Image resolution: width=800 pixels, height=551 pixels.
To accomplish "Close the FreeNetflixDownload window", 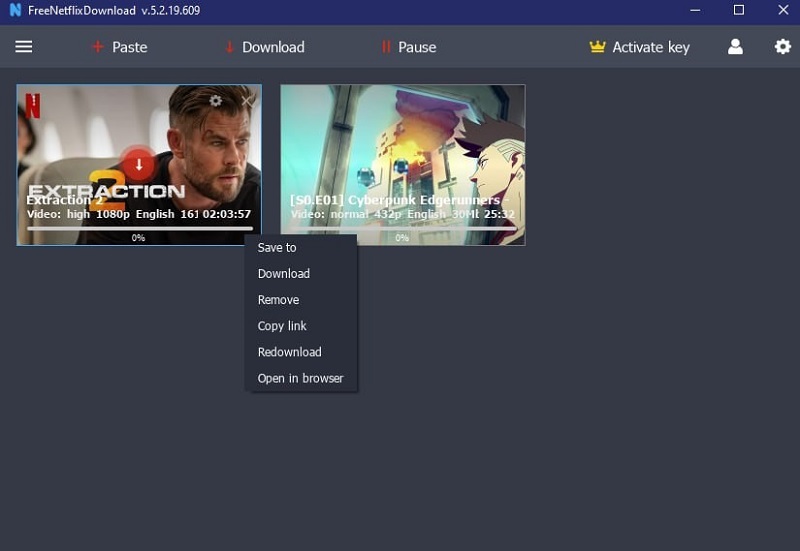I will point(783,10).
